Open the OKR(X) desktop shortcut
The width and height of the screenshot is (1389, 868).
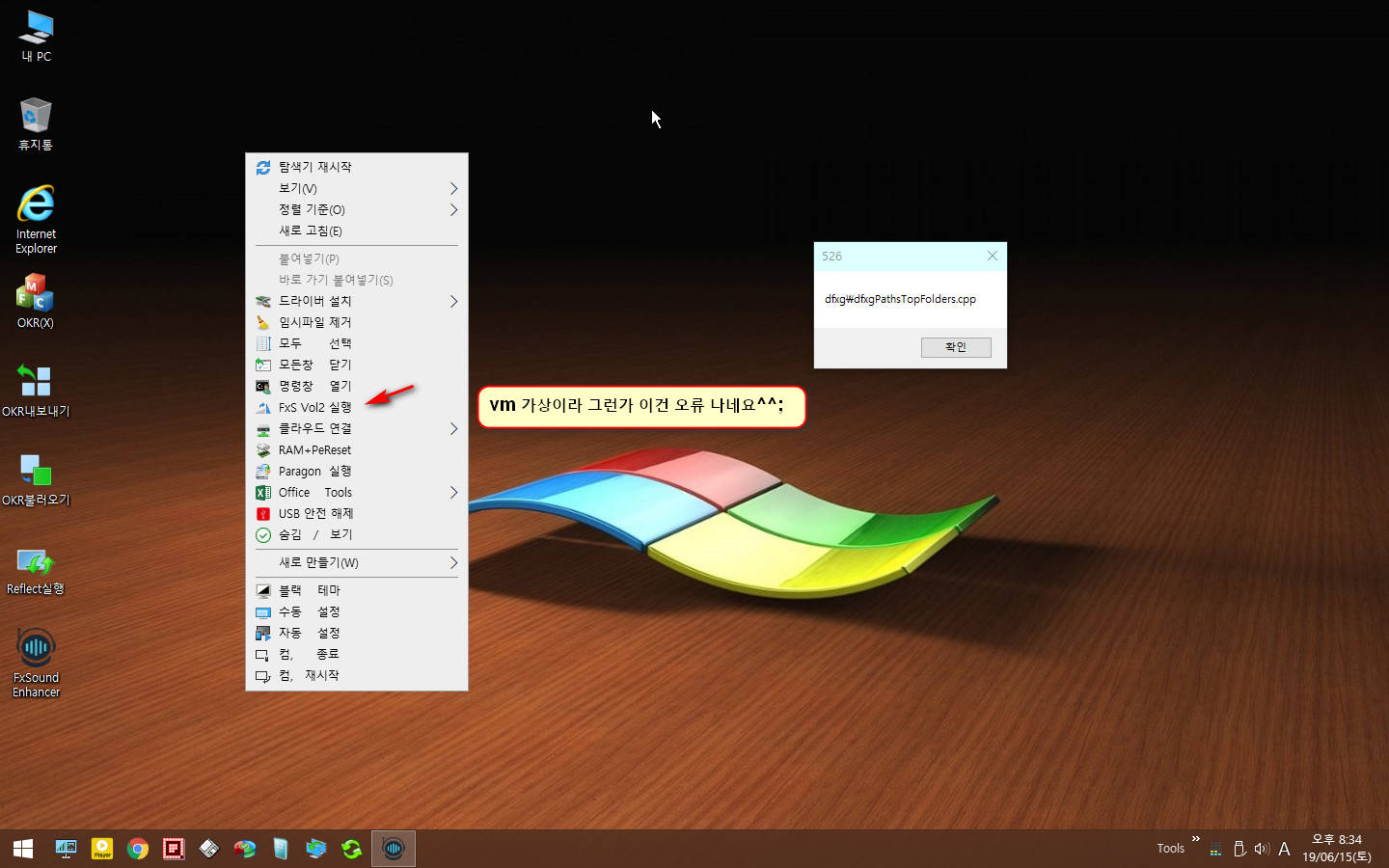click(x=36, y=301)
